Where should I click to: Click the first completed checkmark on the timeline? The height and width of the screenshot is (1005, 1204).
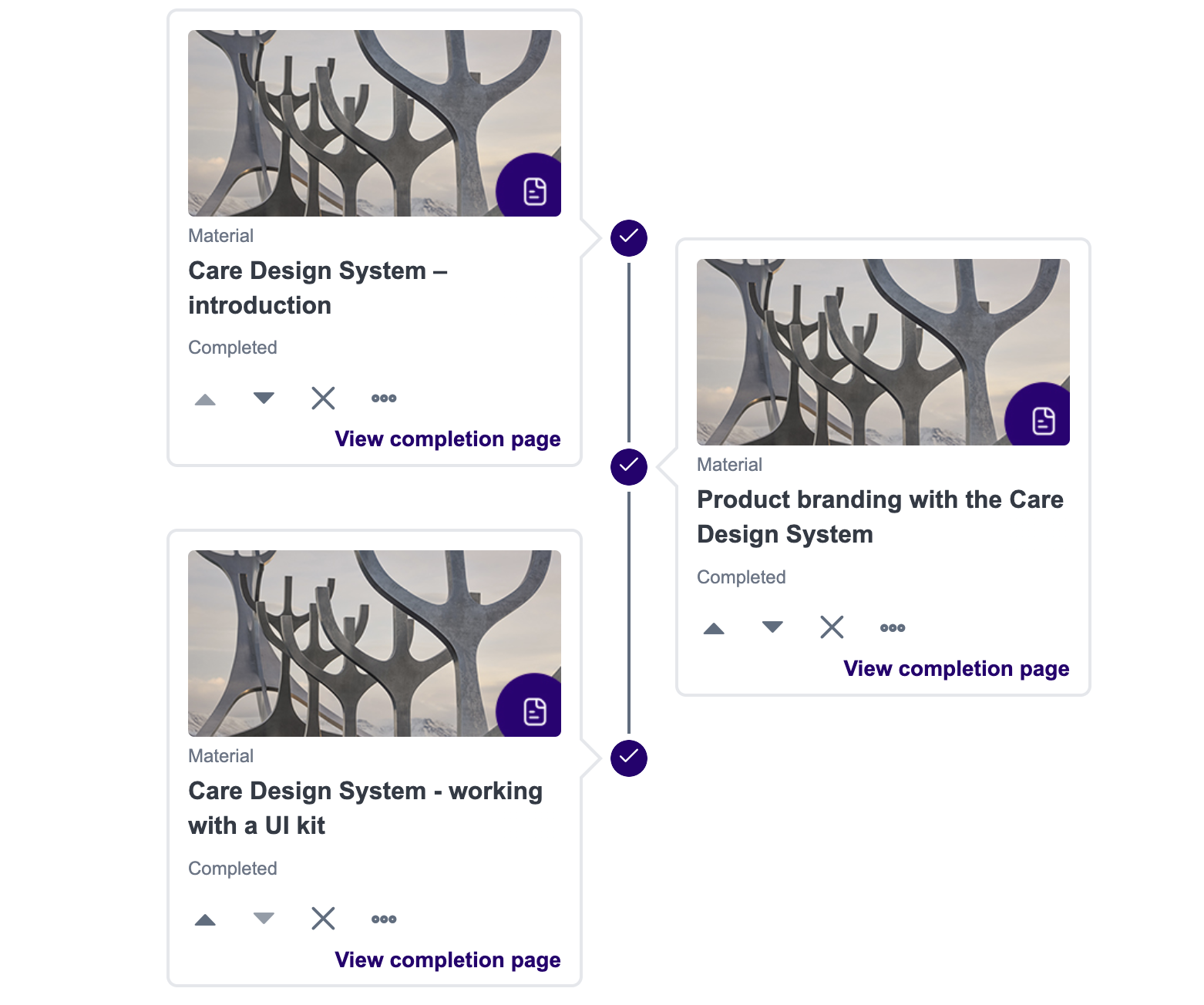tap(629, 237)
